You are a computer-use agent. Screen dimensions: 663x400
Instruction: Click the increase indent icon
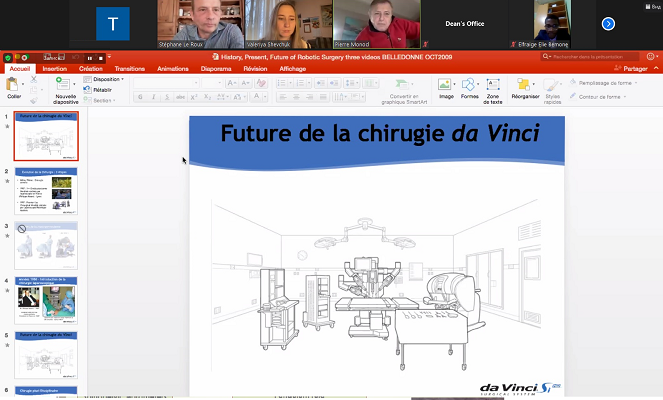[334, 83]
